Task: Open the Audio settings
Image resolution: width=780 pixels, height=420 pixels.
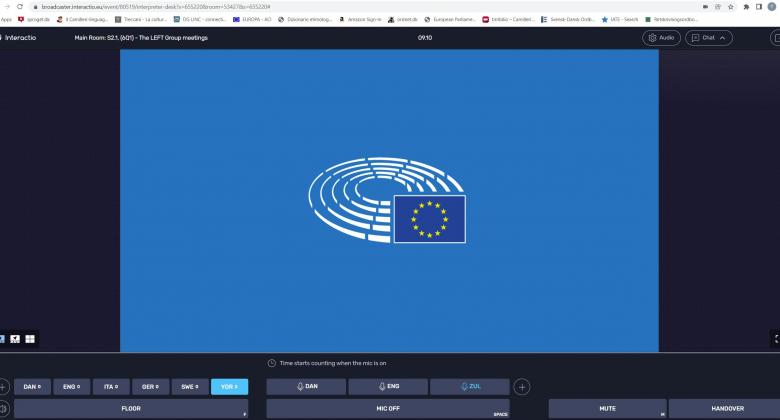Action: (x=661, y=38)
